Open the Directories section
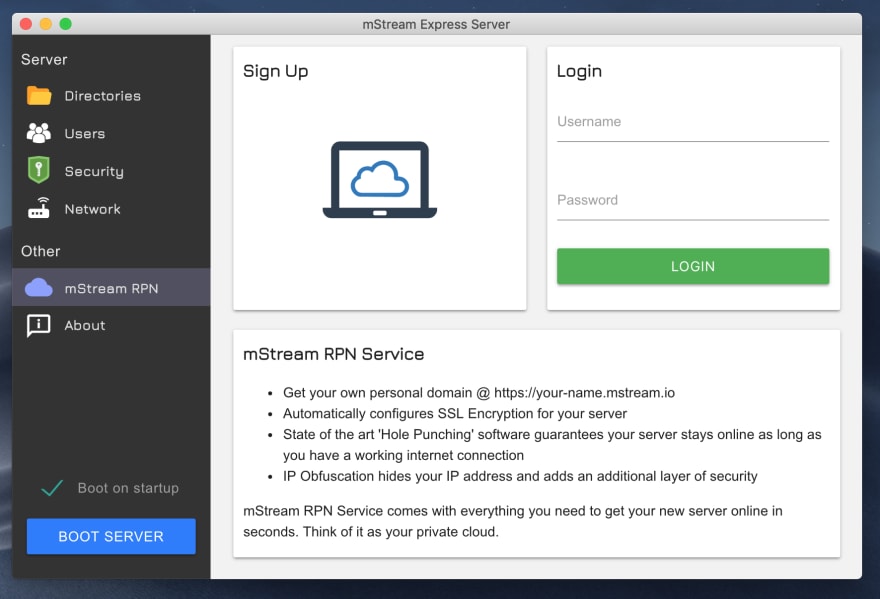 point(111,95)
